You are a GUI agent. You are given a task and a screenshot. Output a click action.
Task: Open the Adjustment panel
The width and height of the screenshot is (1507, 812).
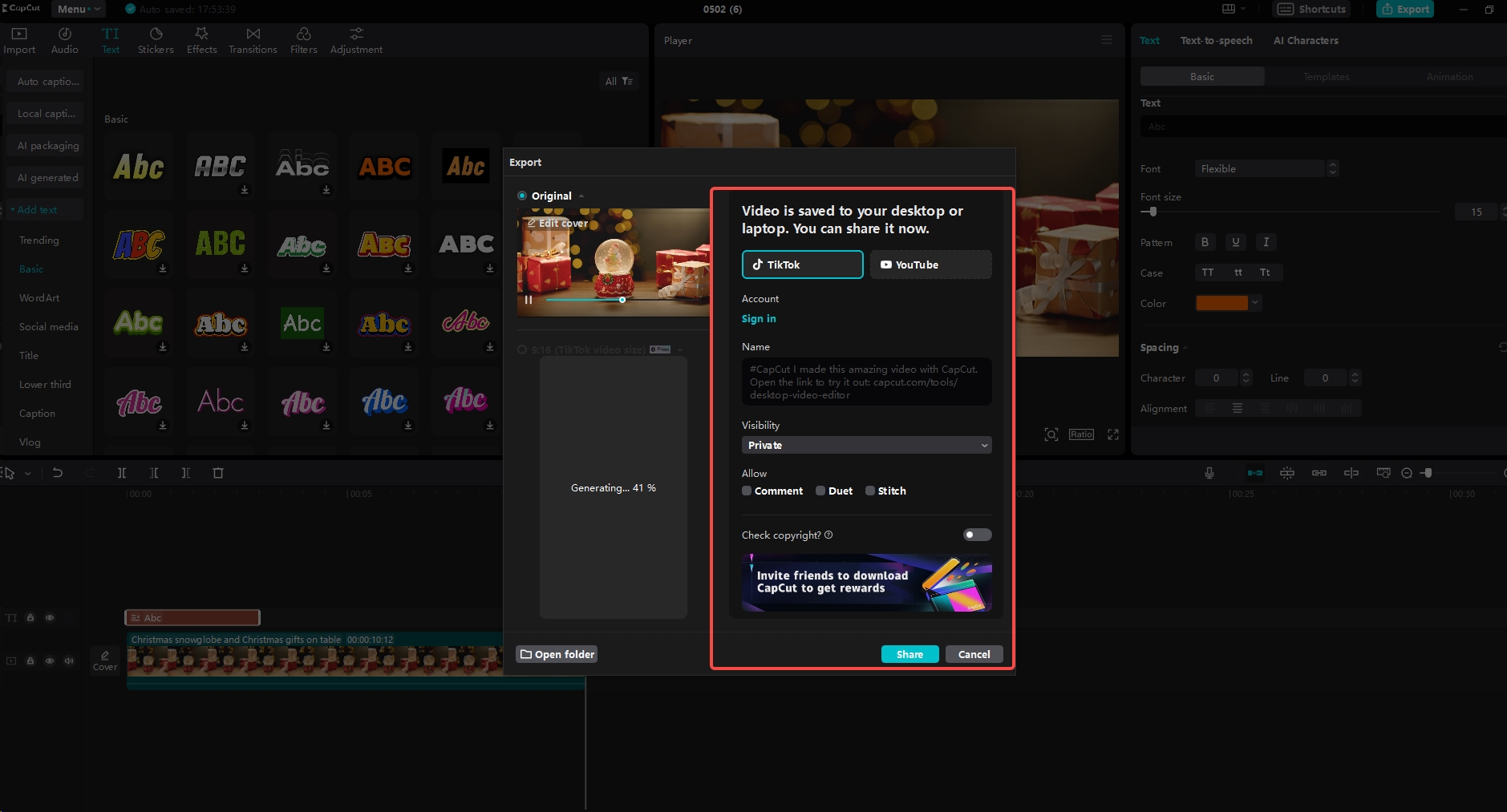355,39
